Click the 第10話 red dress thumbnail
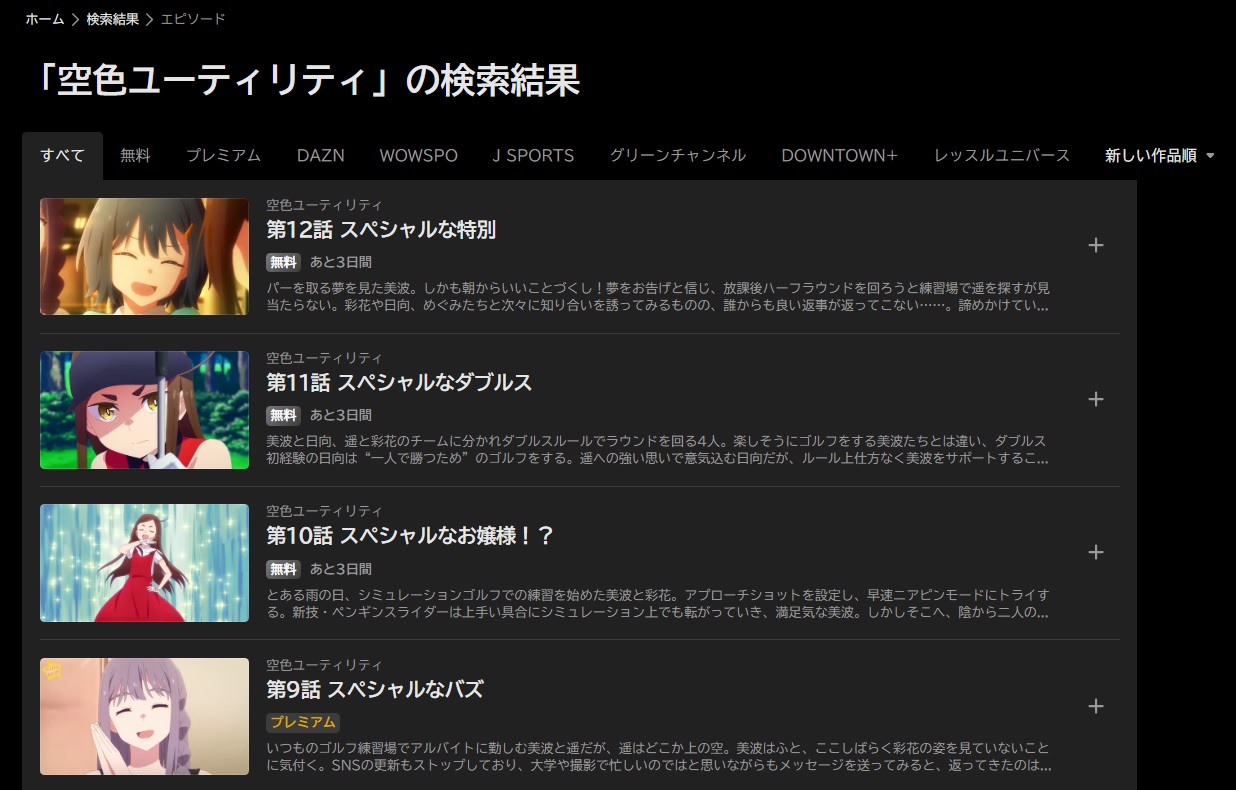The image size is (1236, 790). click(x=144, y=563)
